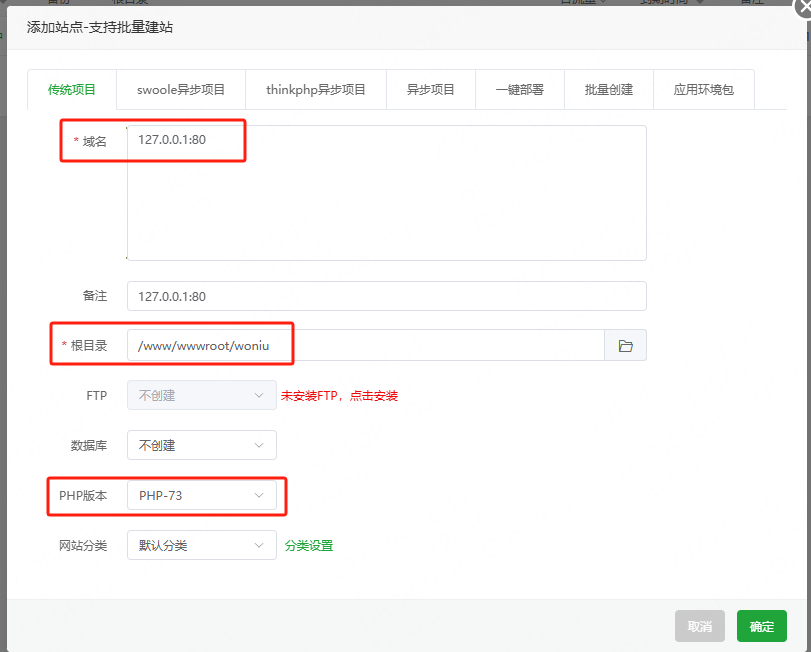Open the PHP版本 dropdown showing PHP-73

(x=201, y=495)
